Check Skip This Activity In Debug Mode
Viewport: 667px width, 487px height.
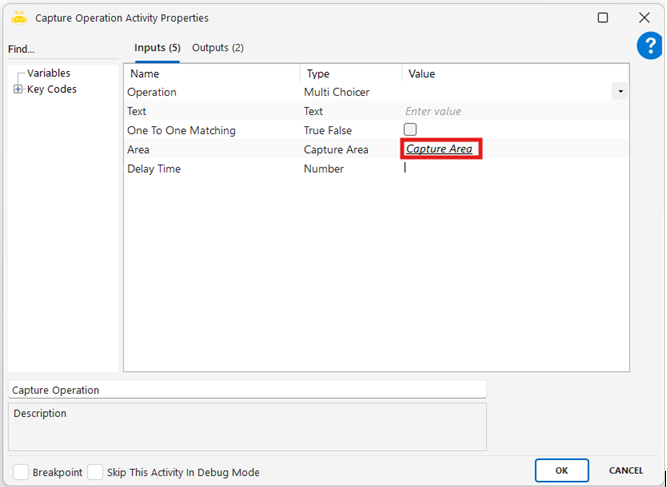coord(96,472)
